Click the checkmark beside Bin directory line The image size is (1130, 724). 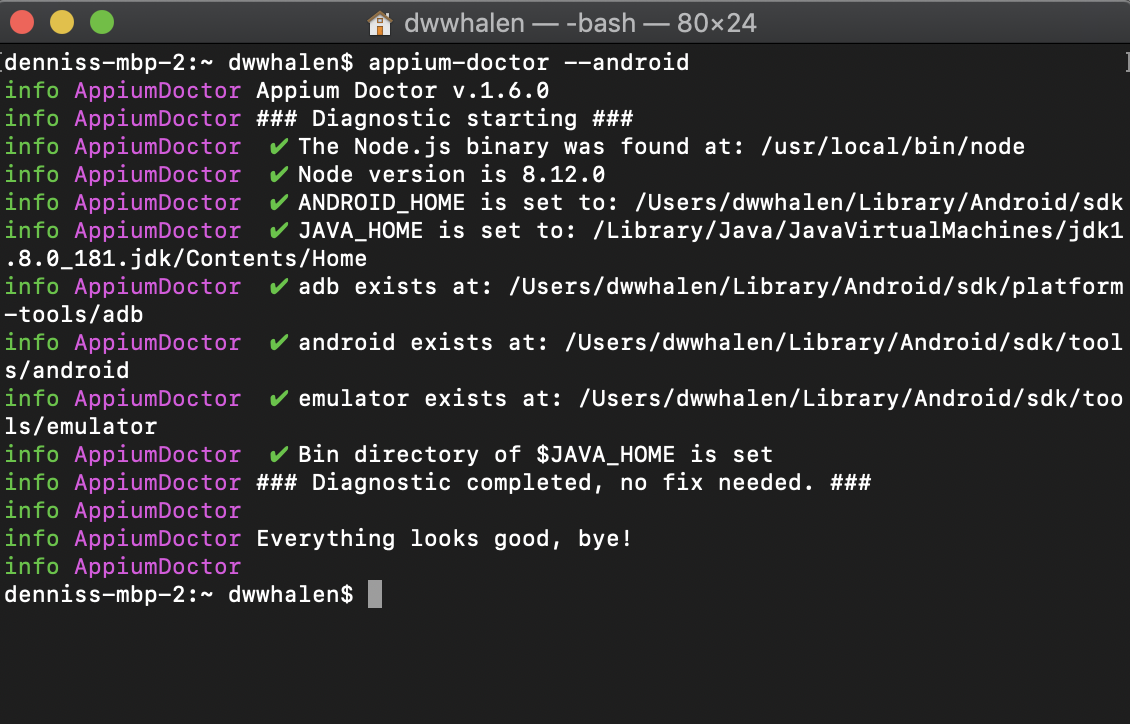pyautogui.click(x=279, y=455)
